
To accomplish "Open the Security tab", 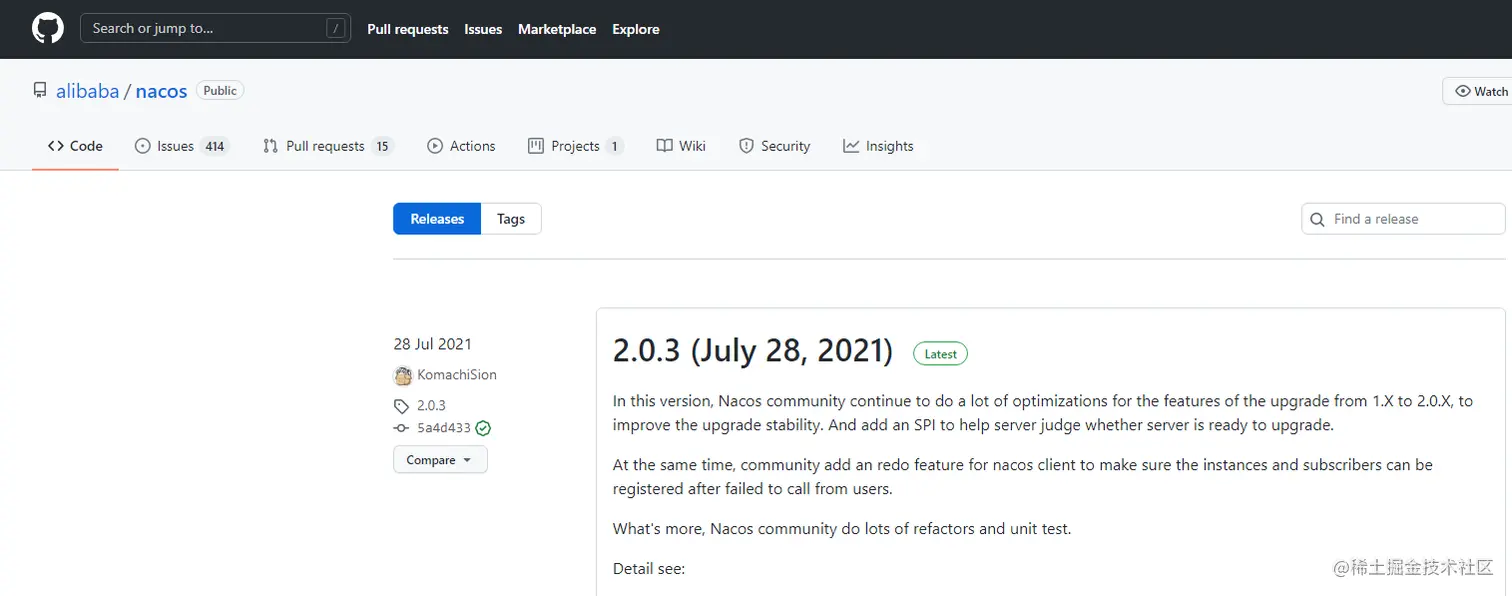I will pyautogui.click(x=774, y=146).
